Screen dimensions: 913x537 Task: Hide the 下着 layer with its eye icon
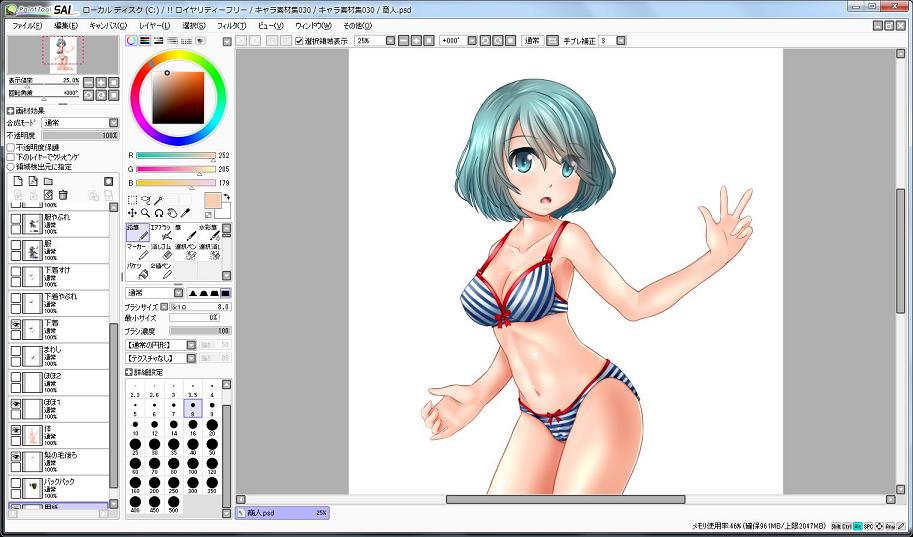[16, 325]
